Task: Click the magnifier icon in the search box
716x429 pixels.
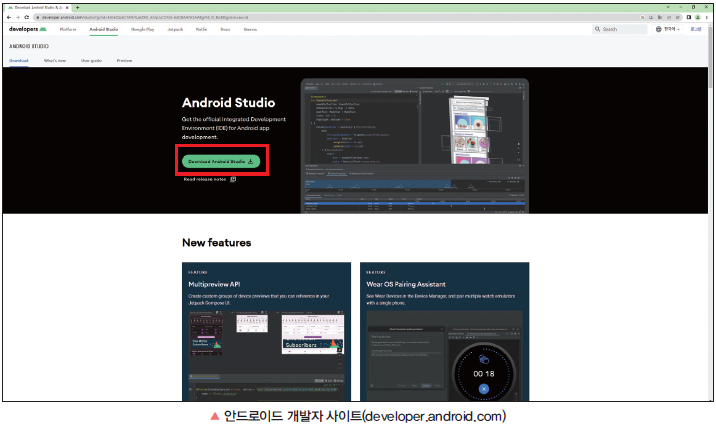Action: coord(597,29)
